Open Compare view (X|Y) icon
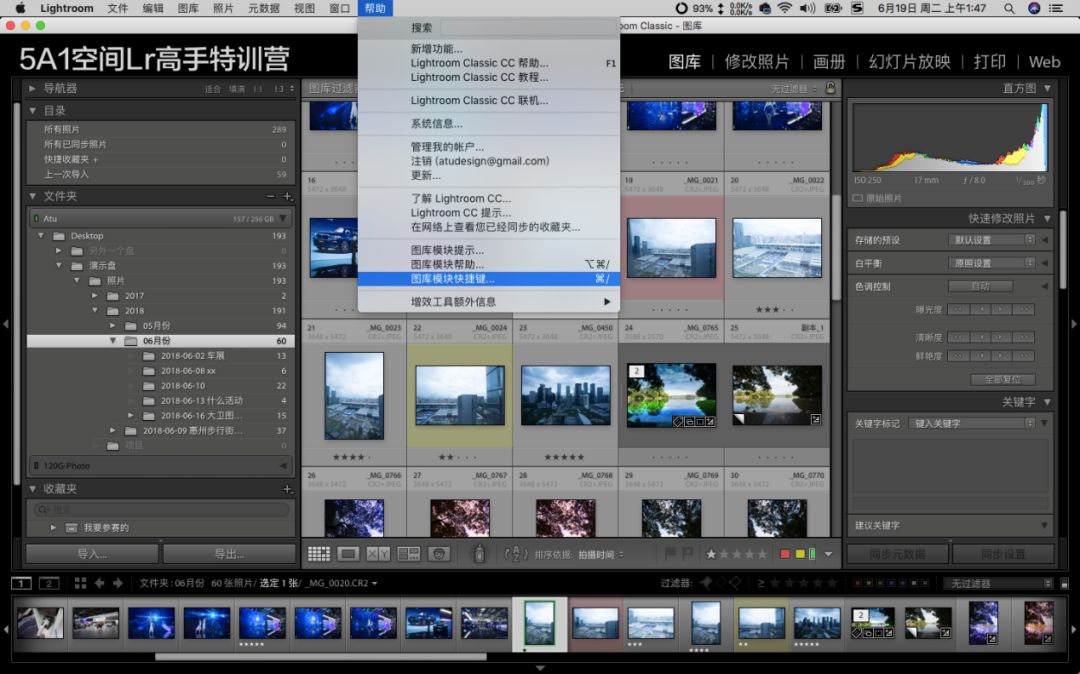This screenshot has width=1080, height=674. [378, 554]
